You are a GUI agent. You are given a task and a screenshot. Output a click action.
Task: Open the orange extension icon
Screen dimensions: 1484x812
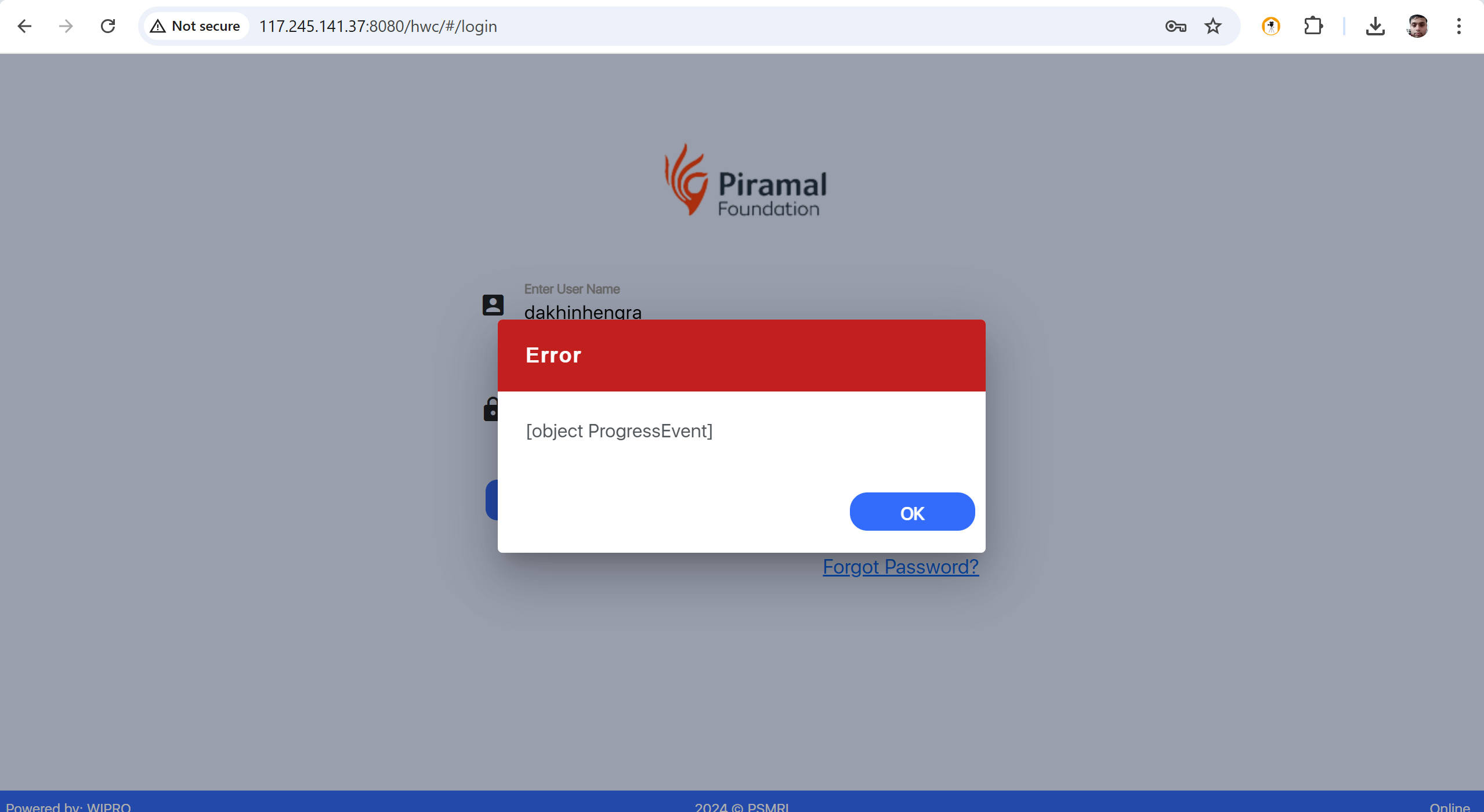pyautogui.click(x=1271, y=26)
